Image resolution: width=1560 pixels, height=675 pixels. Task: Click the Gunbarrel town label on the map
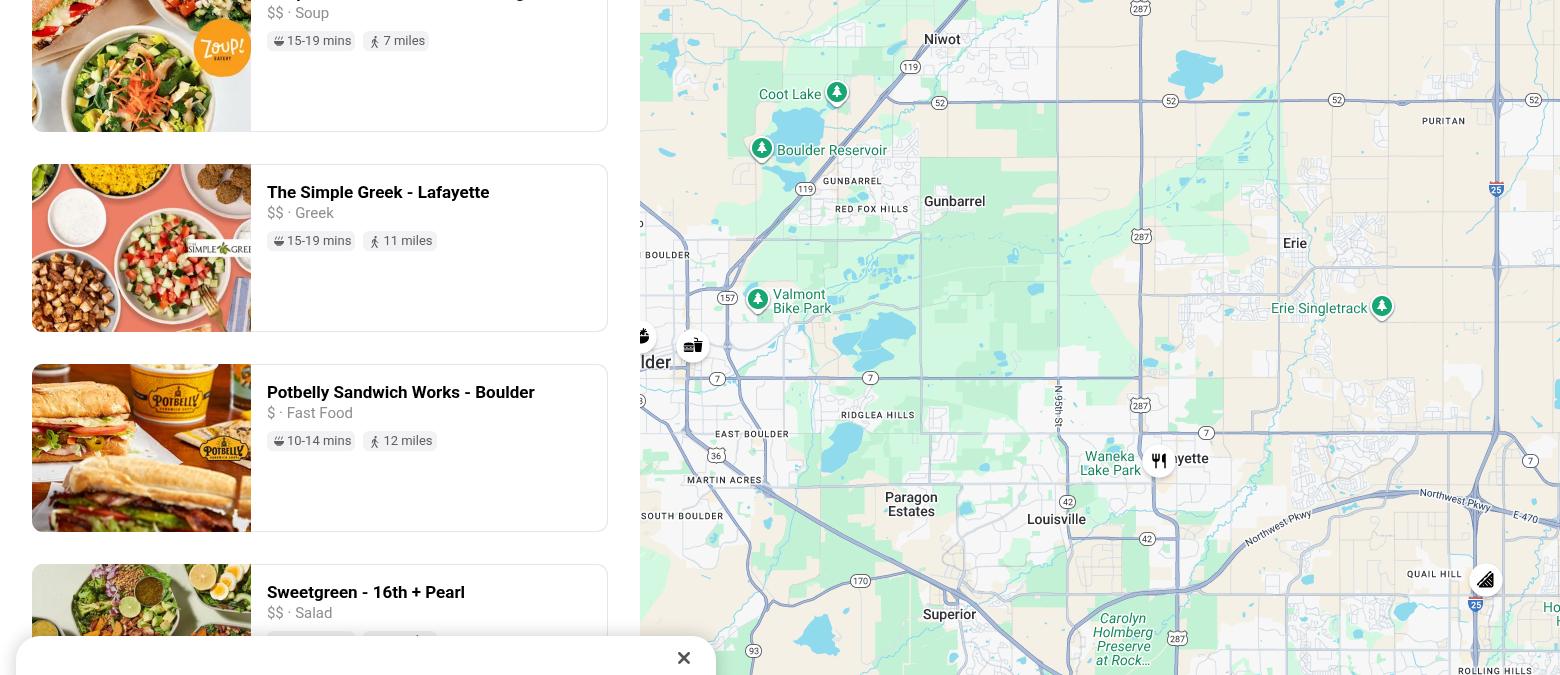955,201
